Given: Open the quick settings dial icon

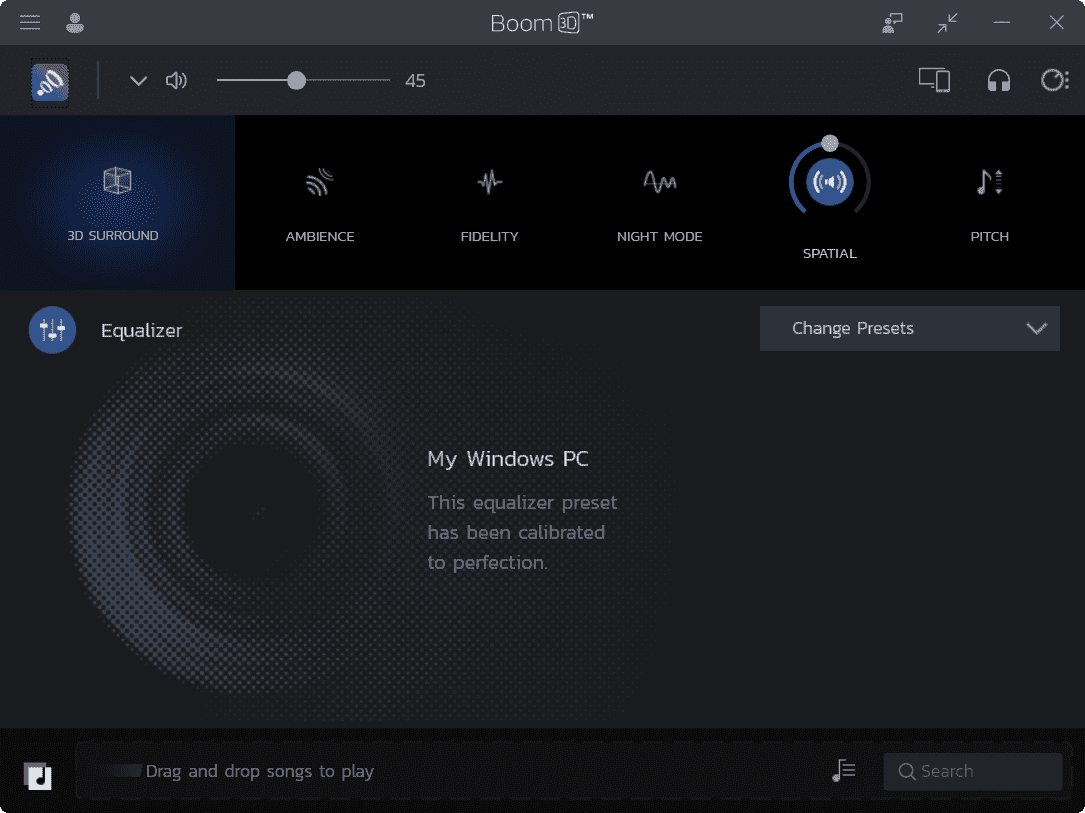Looking at the screenshot, I should [1055, 80].
